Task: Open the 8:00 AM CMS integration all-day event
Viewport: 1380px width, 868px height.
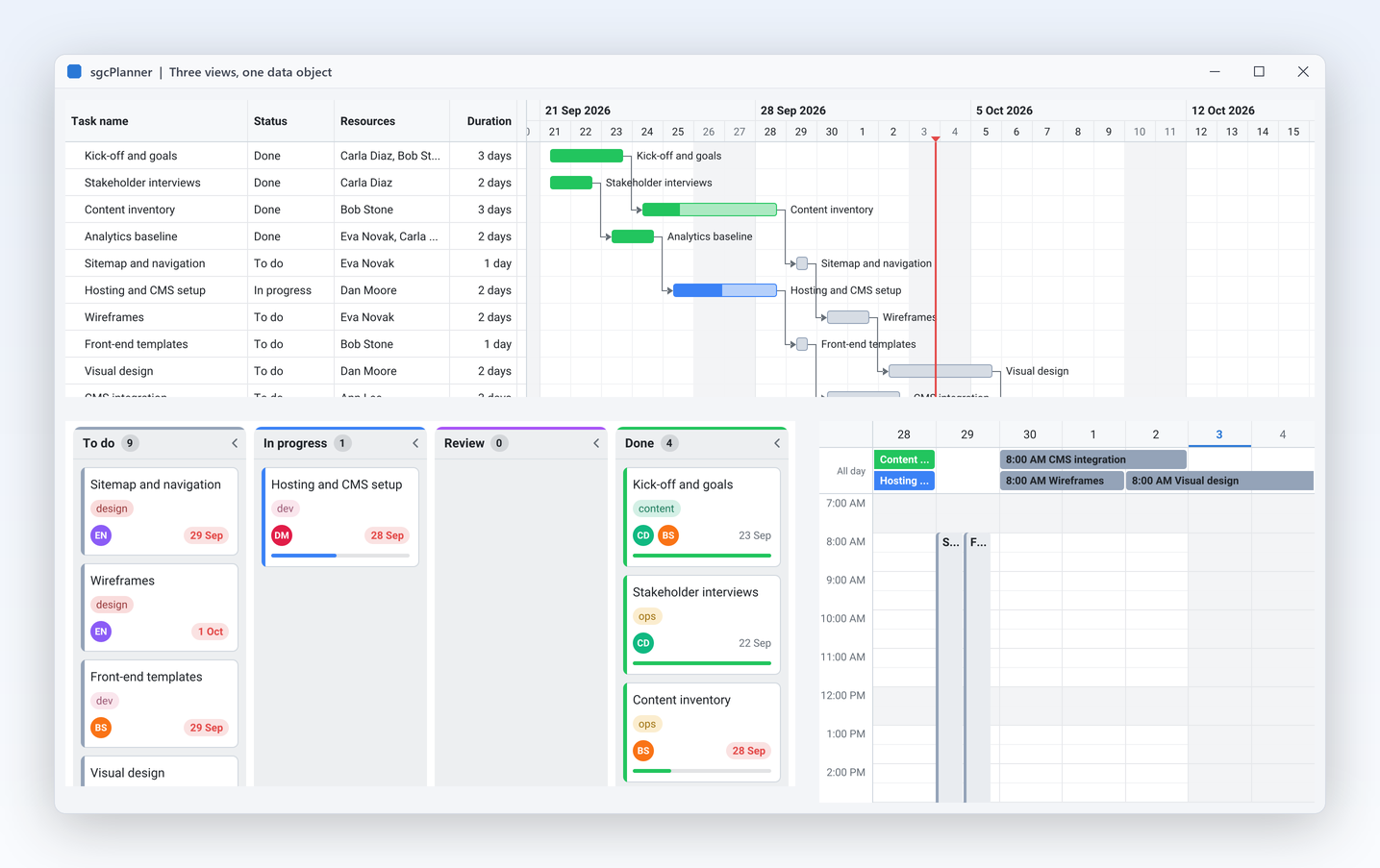Action: pyautogui.click(x=1093, y=459)
